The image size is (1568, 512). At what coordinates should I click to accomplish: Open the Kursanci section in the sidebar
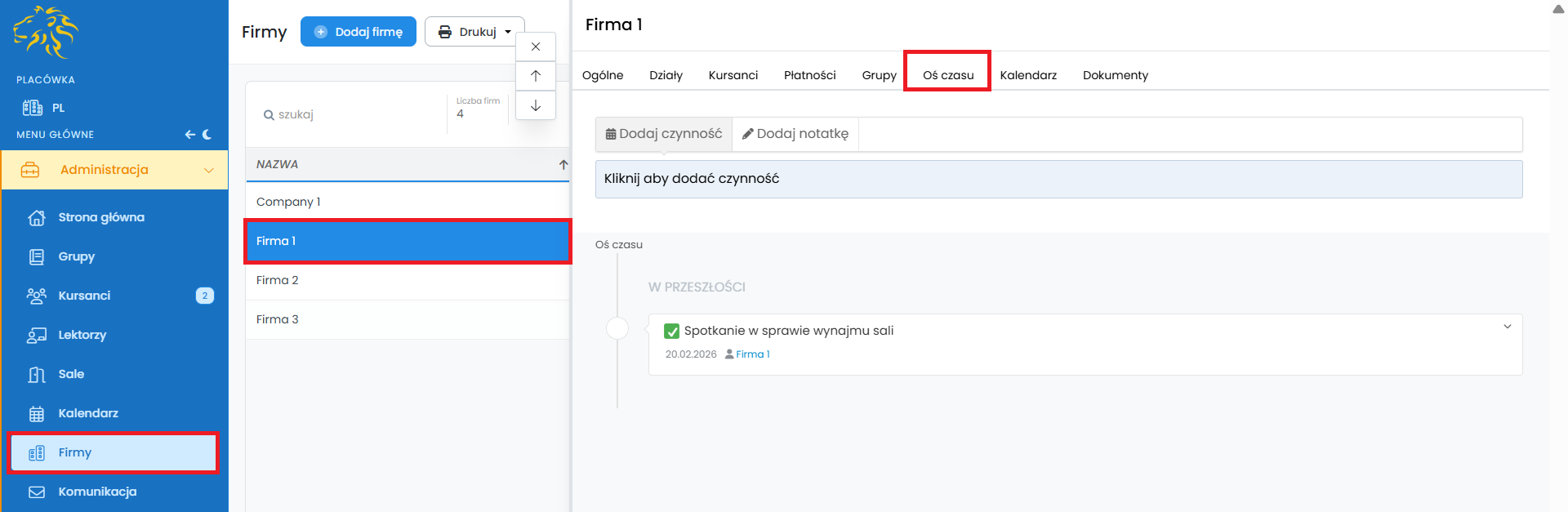pyautogui.click(x=84, y=296)
